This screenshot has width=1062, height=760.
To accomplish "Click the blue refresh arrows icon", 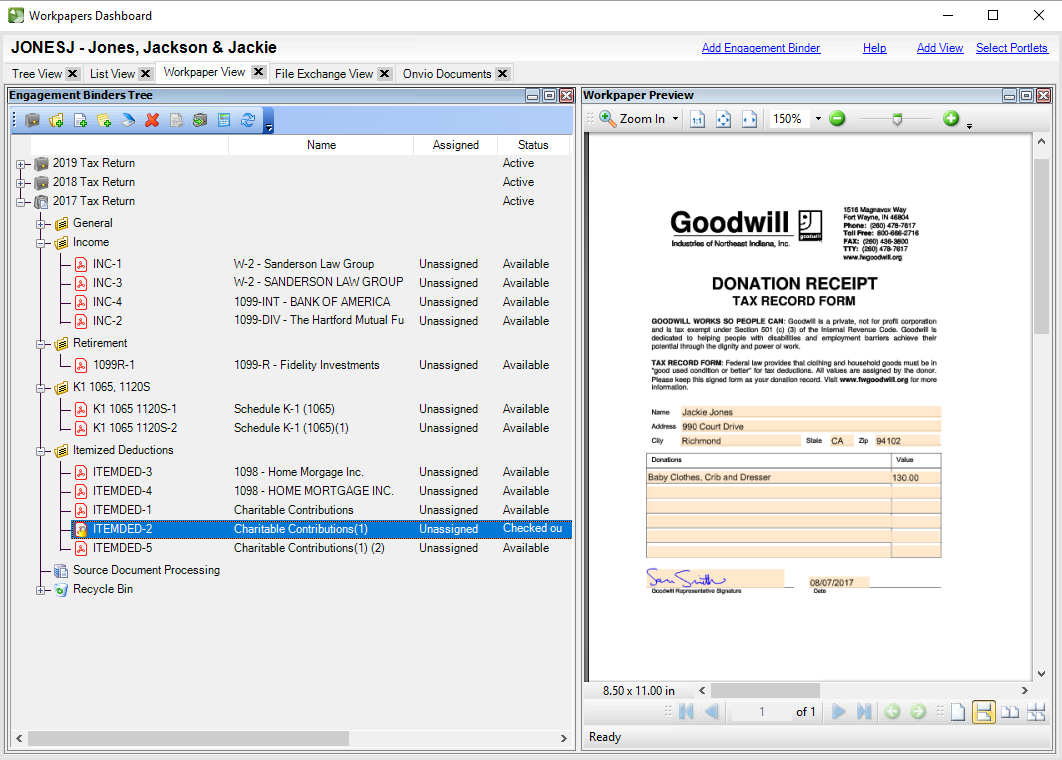I will 248,120.
